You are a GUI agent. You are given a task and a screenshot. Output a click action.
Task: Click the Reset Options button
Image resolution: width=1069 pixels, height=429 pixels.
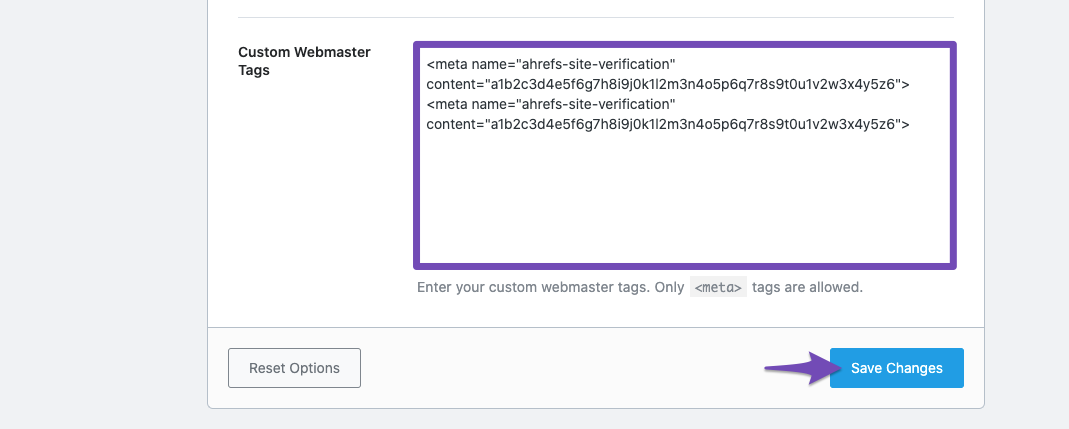295,368
